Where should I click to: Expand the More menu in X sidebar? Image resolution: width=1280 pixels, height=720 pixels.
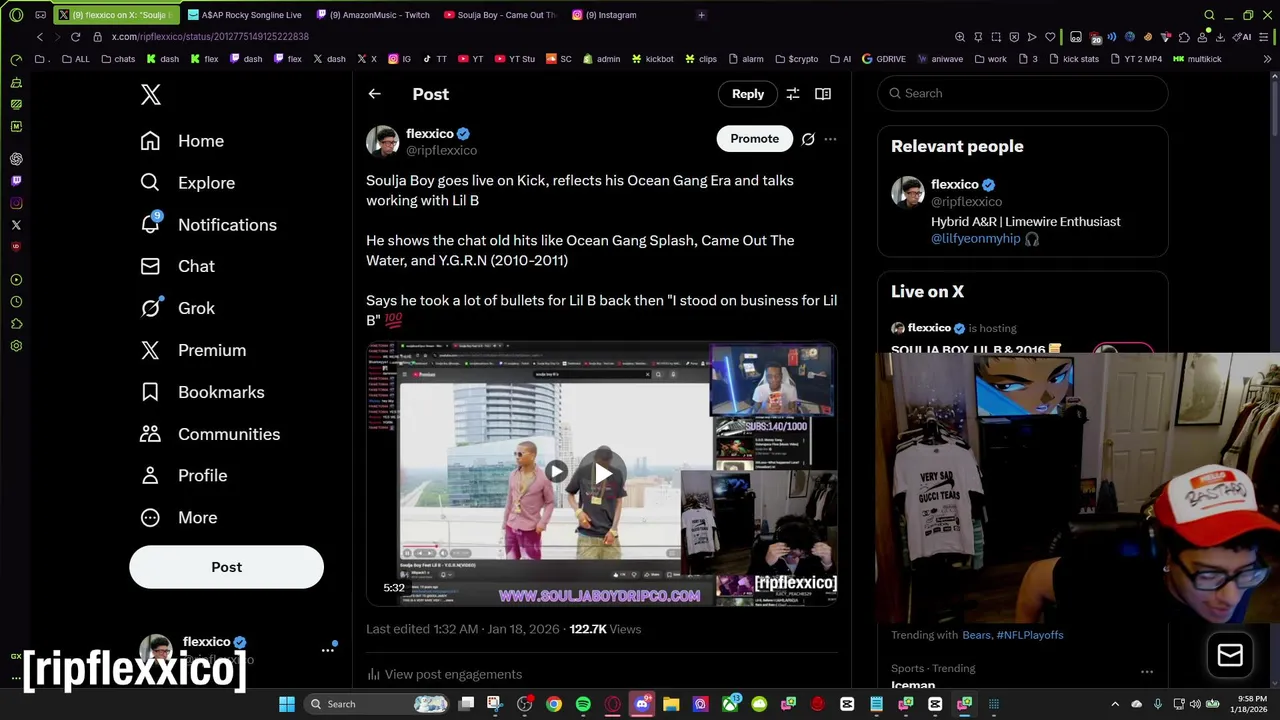pyautogui.click(x=179, y=517)
